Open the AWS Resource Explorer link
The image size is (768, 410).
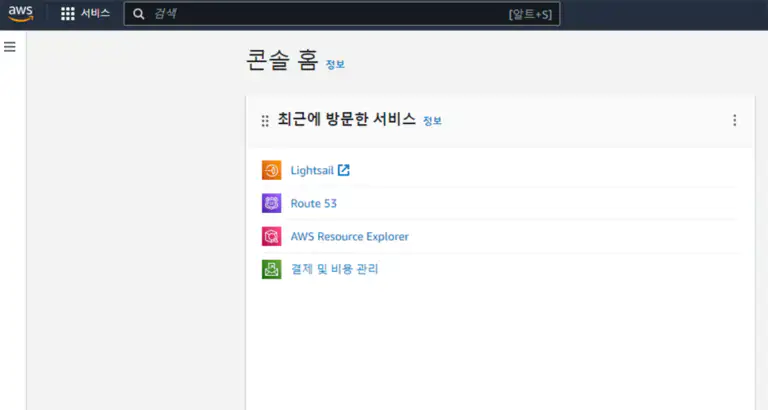click(349, 237)
